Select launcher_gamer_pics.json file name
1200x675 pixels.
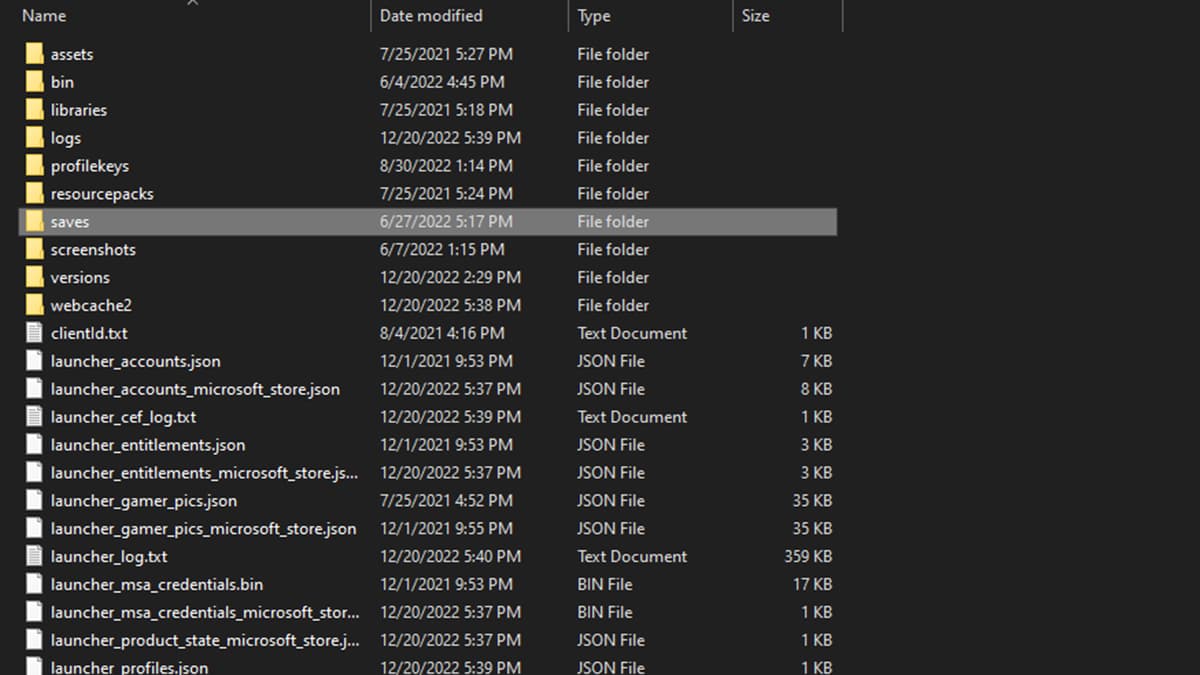(144, 501)
